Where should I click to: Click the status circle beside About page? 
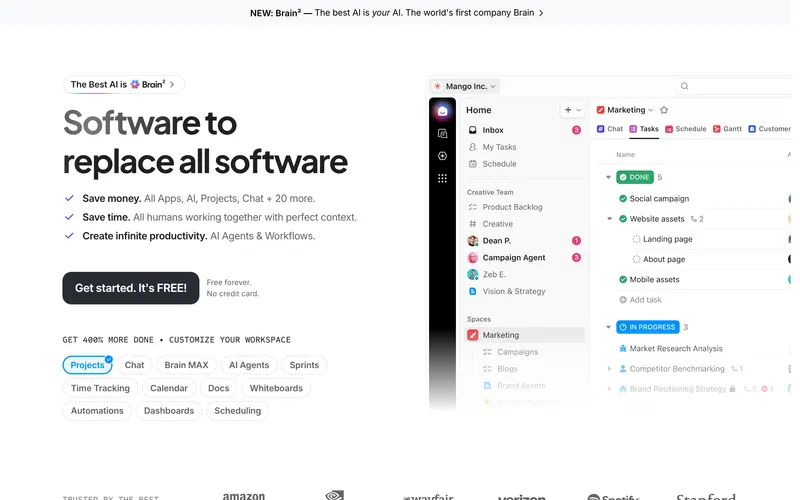(x=636, y=259)
